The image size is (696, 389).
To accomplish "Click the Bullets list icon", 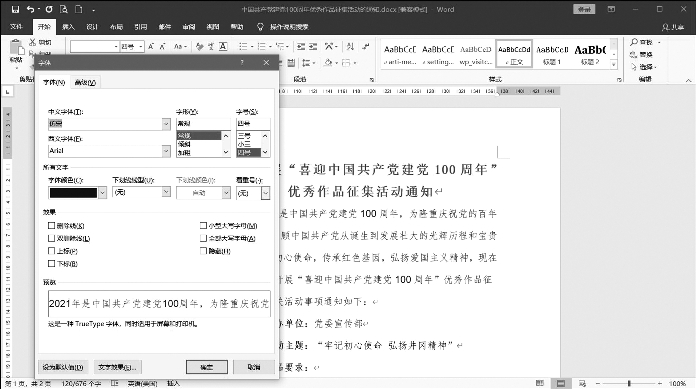I will coord(243,46).
